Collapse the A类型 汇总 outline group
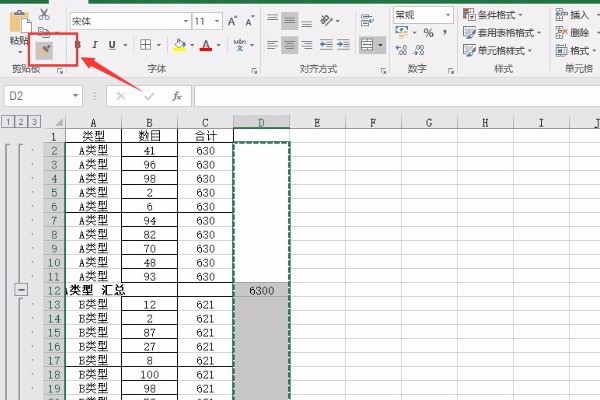This screenshot has width=600, height=400. click(x=19, y=288)
